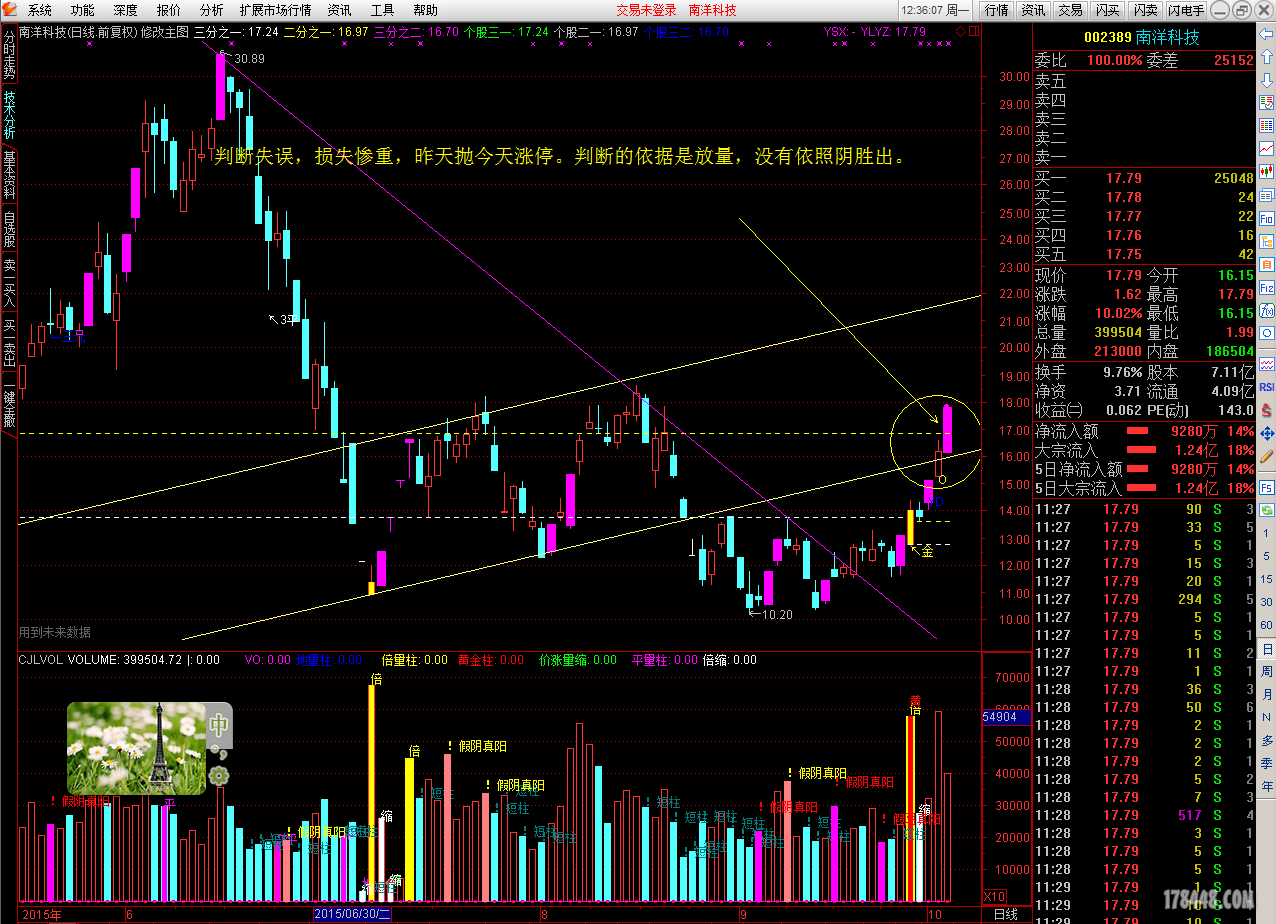Select the N custom period button
The height and width of the screenshot is (924, 1276).
pyautogui.click(x=1266, y=718)
